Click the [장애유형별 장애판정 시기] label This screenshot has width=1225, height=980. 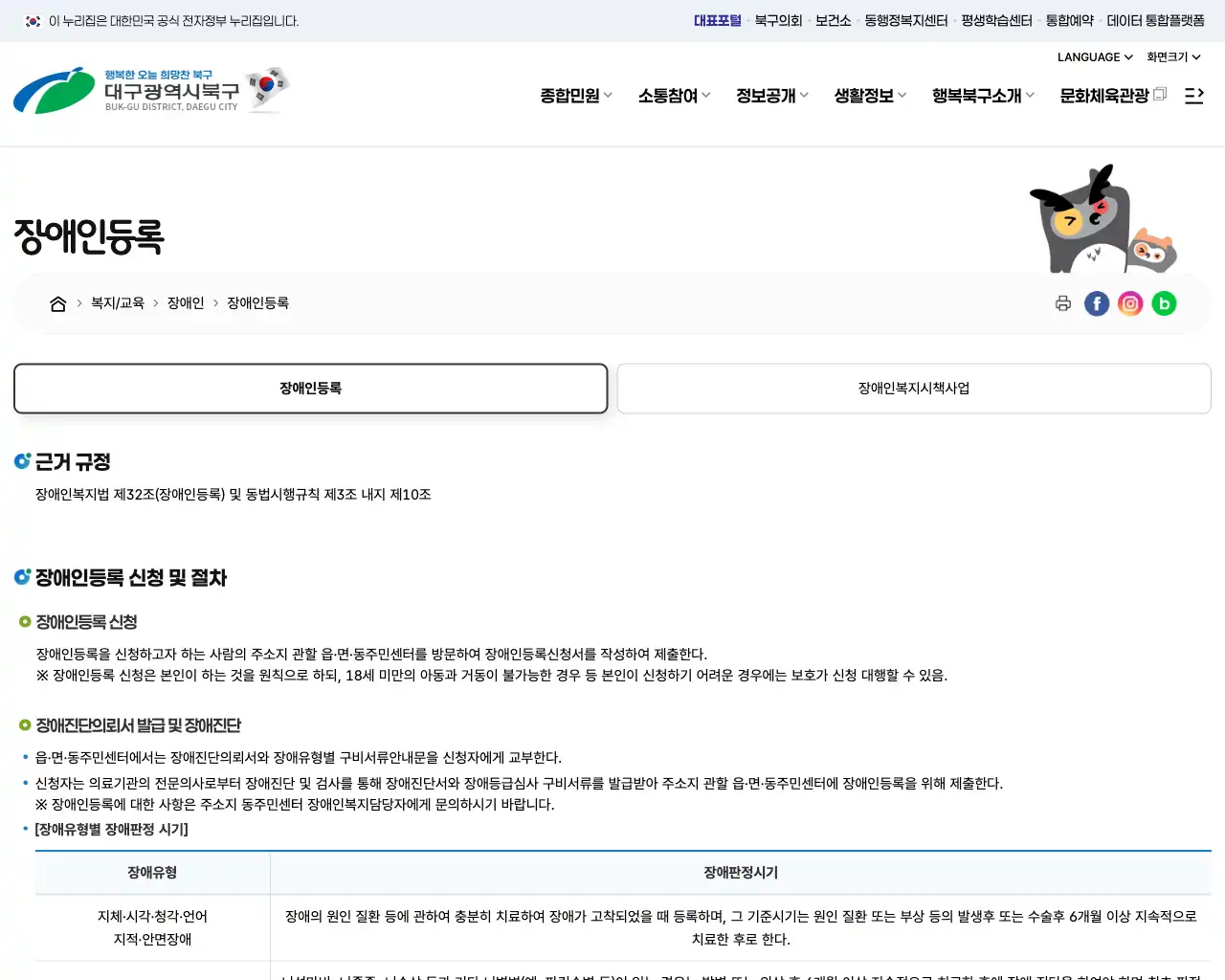click(111, 830)
